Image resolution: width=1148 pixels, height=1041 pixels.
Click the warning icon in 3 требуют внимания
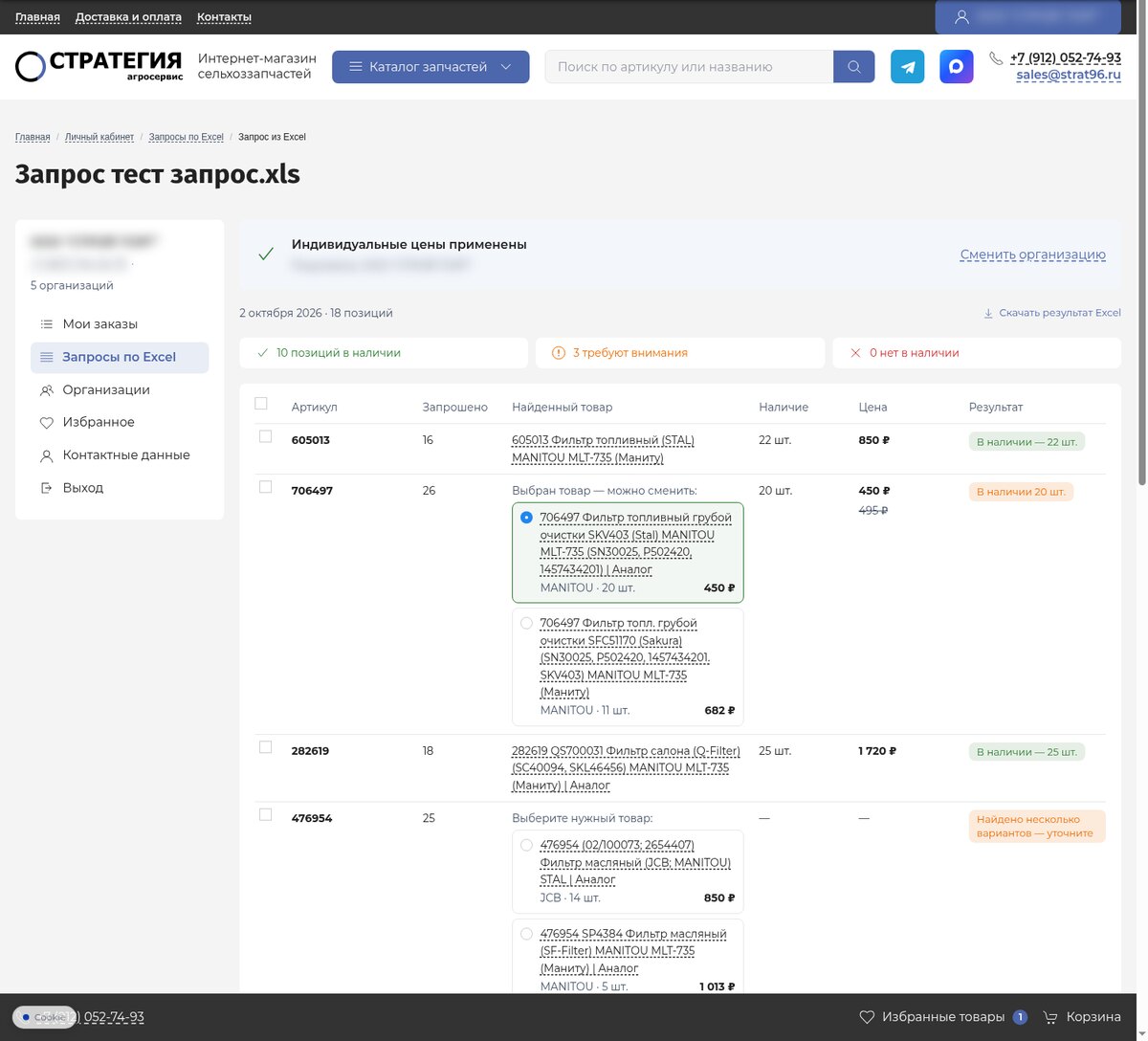coord(559,353)
